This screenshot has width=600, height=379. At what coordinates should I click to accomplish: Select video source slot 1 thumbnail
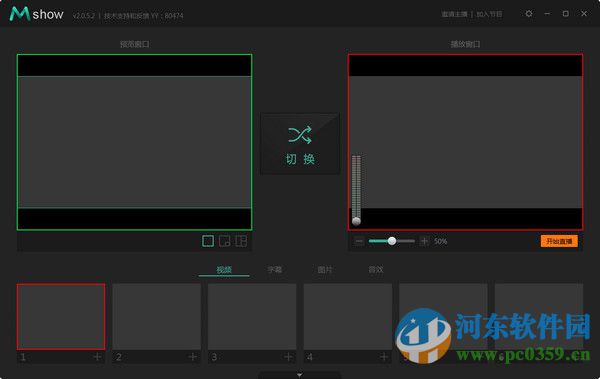(x=61, y=317)
